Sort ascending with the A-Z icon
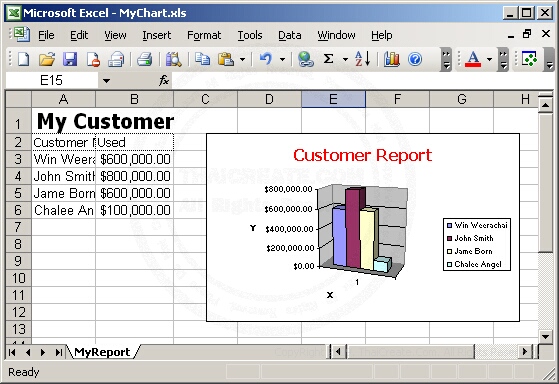The height and width of the screenshot is (384, 559). click(363, 59)
